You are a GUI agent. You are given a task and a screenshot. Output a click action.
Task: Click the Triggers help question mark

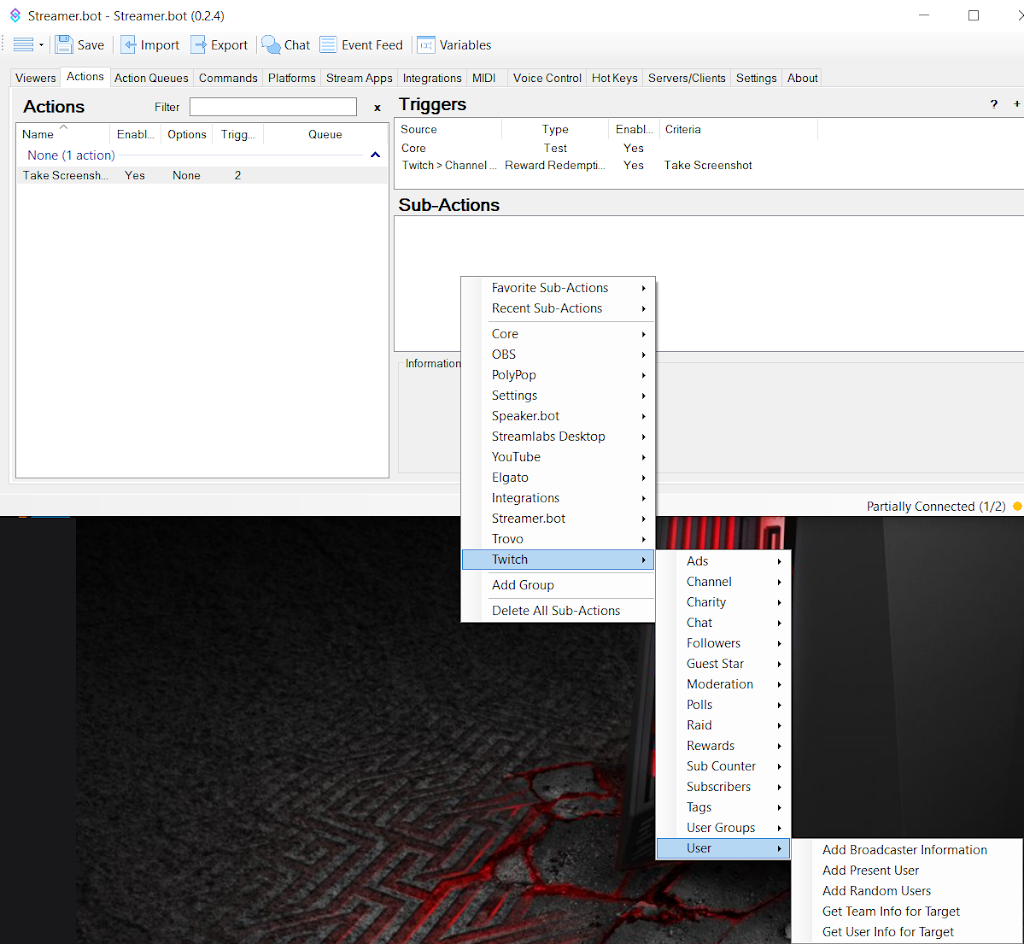993,104
